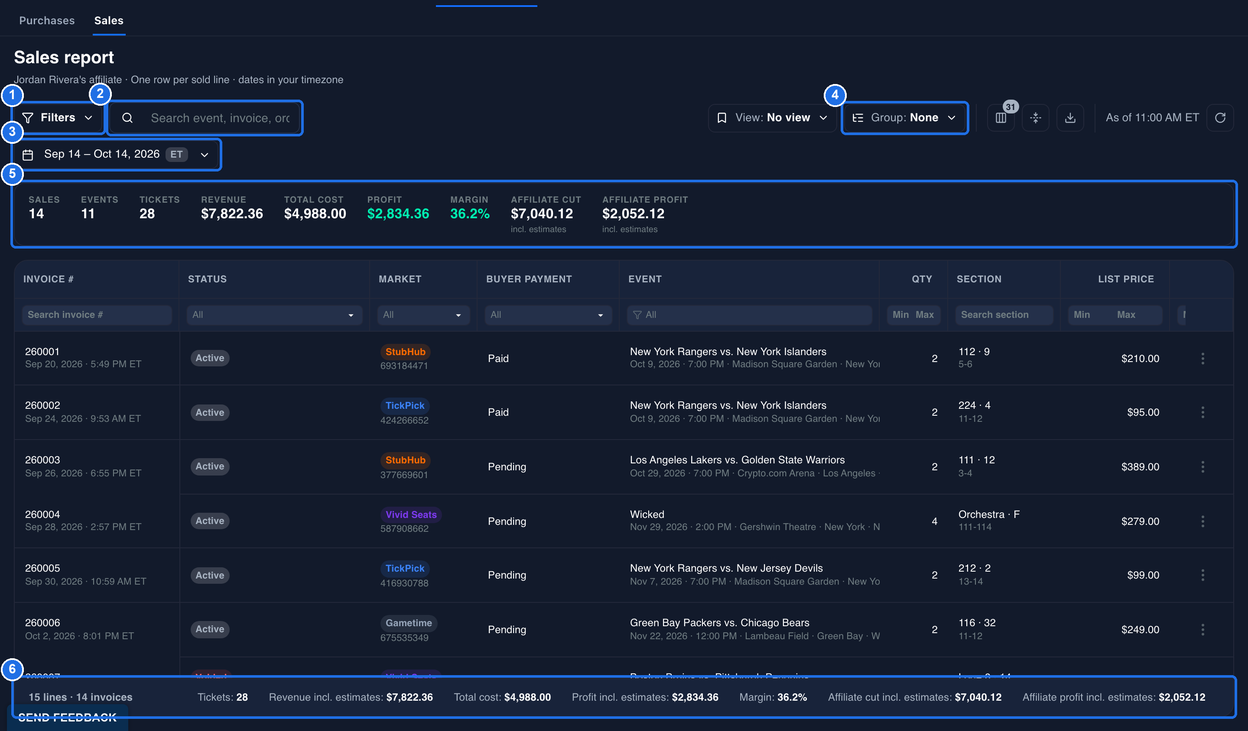Click the Vivid Seats badge on invoice 260004
Viewport: 1248px width, 731px height.
(411, 515)
